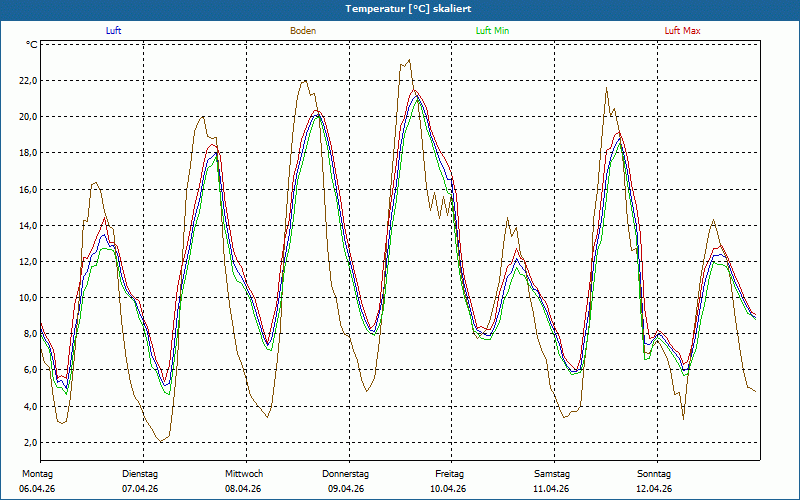Click the 'Mittwoch' day label

(x=244, y=474)
